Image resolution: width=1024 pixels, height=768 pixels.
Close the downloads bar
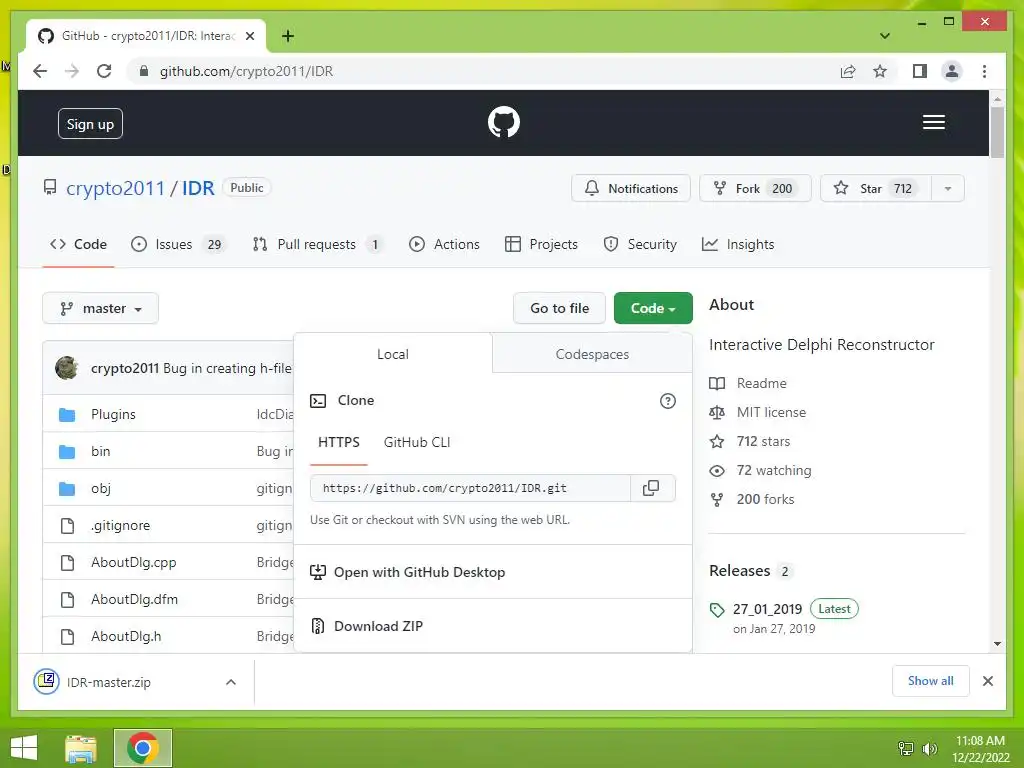tap(987, 681)
